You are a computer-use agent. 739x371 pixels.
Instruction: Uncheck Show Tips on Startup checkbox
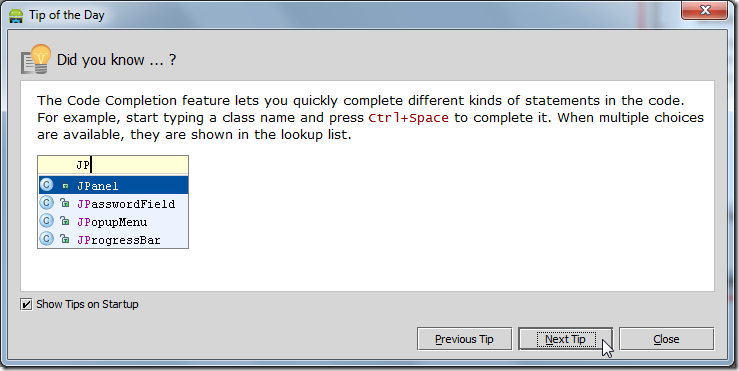coord(26,305)
